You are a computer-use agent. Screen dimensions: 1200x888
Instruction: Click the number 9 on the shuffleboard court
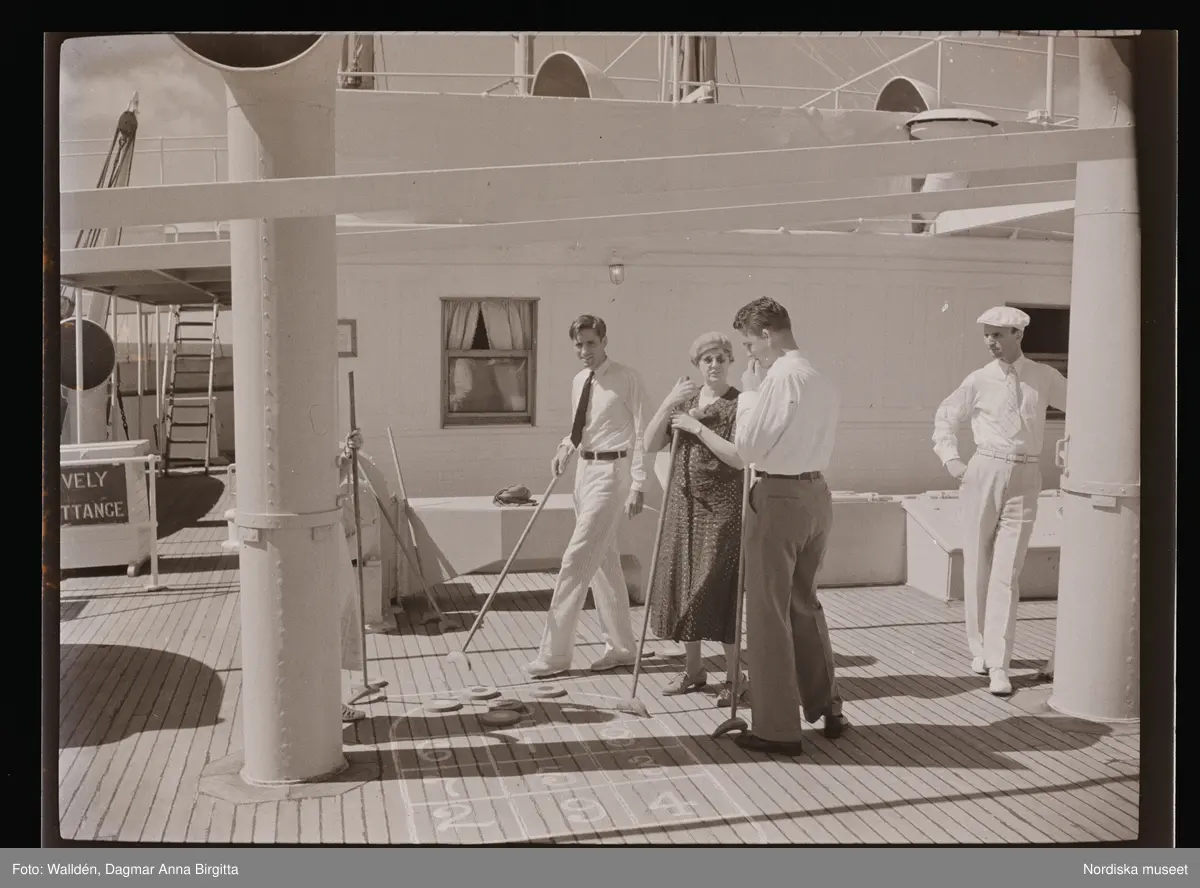pos(580,809)
